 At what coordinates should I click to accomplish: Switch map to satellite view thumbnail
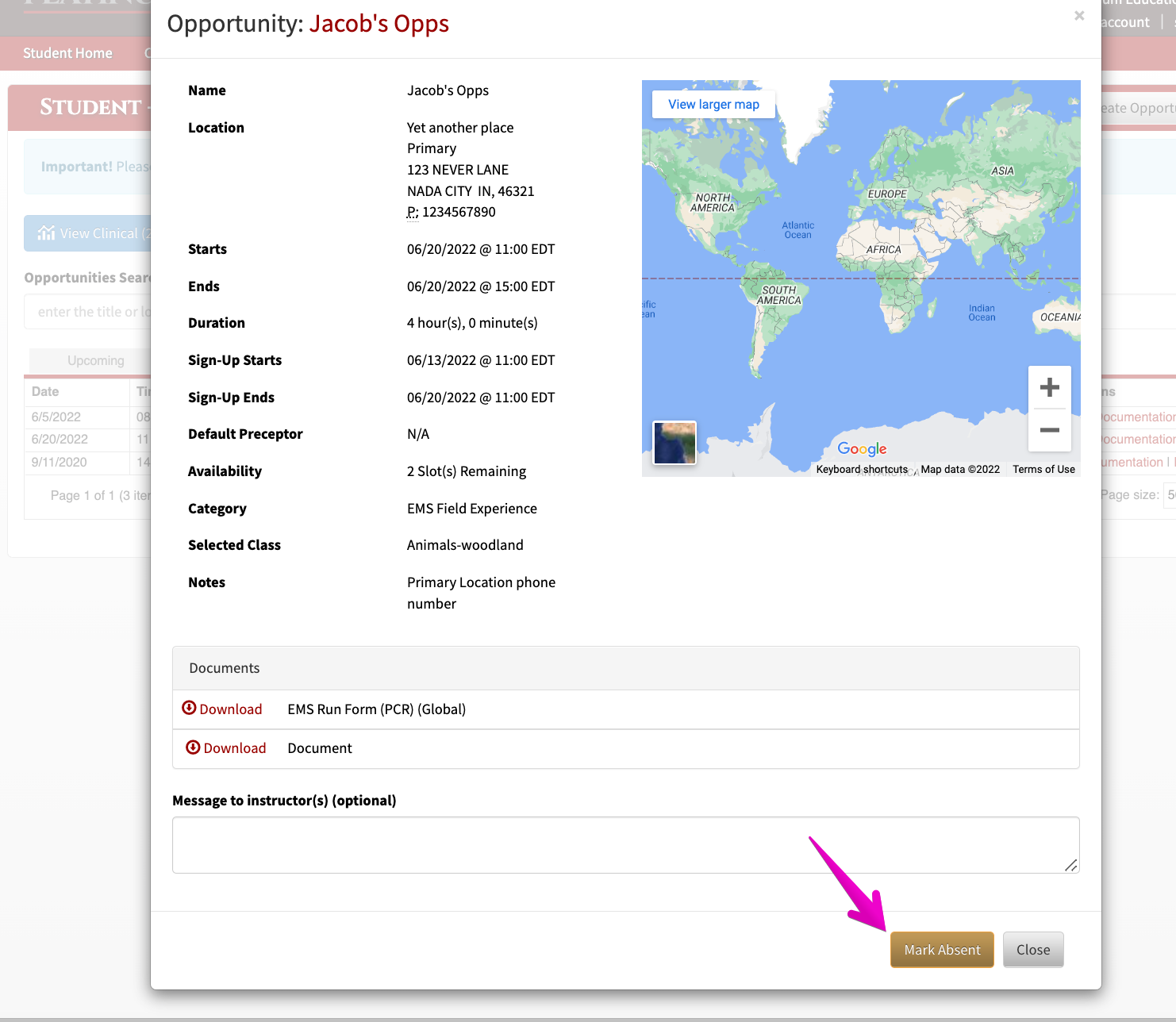coord(674,442)
